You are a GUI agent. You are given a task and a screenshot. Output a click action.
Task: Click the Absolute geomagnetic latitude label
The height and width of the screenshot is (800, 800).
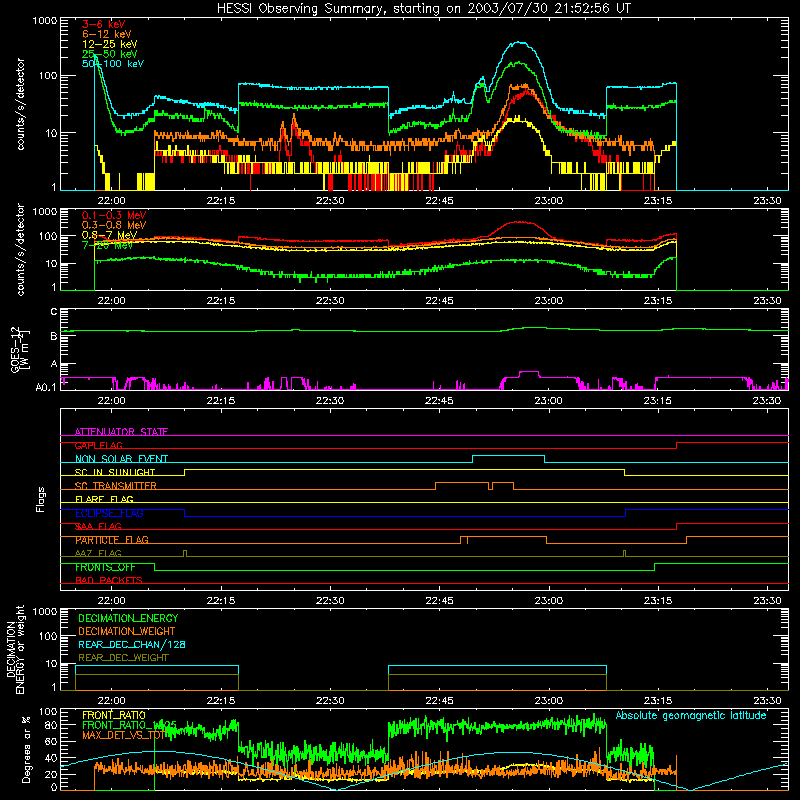click(x=691, y=715)
